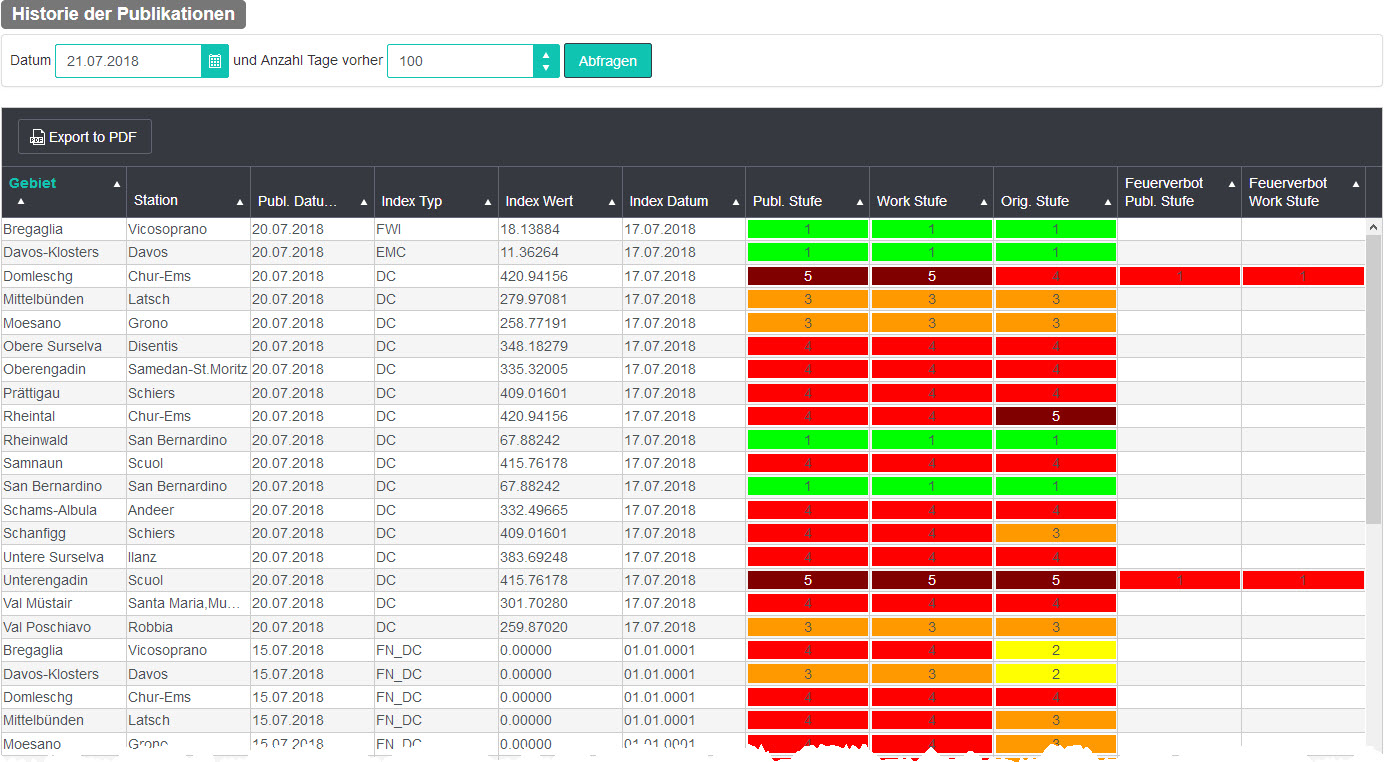Click index value 18.13884
The height and width of the screenshot is (762, 1384).
[560, 229]
